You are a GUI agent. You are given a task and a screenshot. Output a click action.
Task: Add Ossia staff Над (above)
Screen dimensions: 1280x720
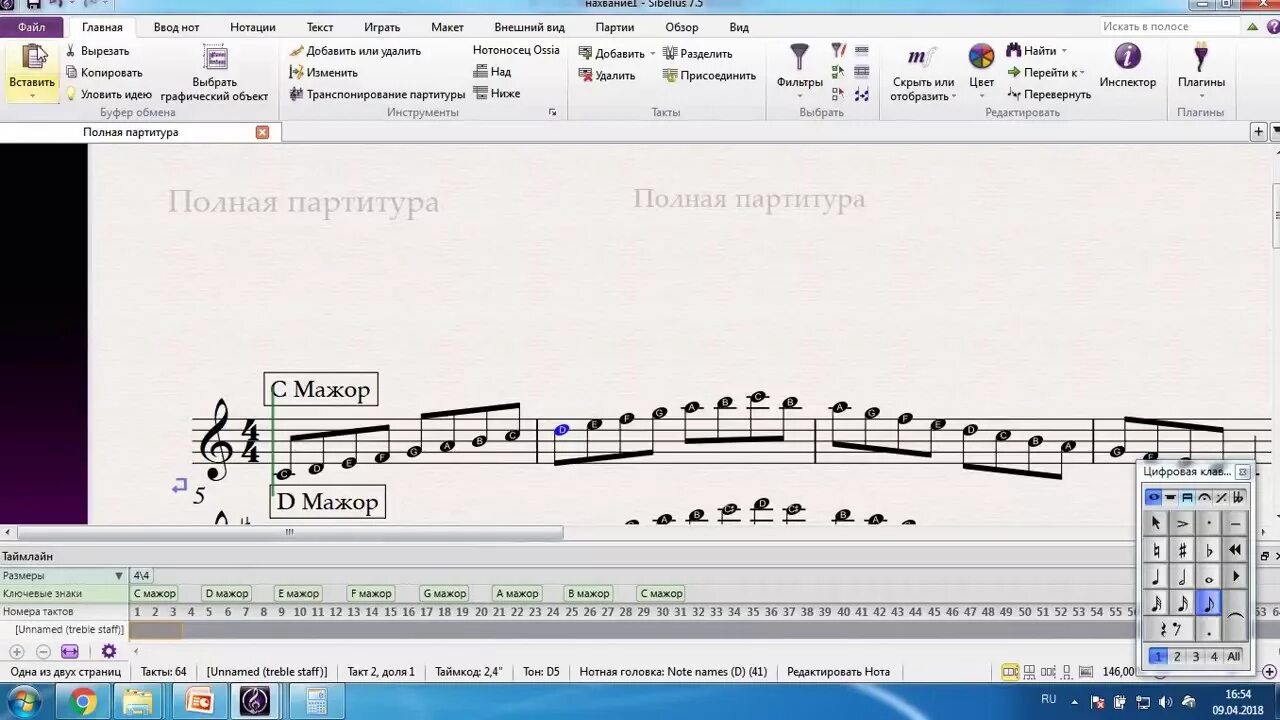(x=493, y=72)
